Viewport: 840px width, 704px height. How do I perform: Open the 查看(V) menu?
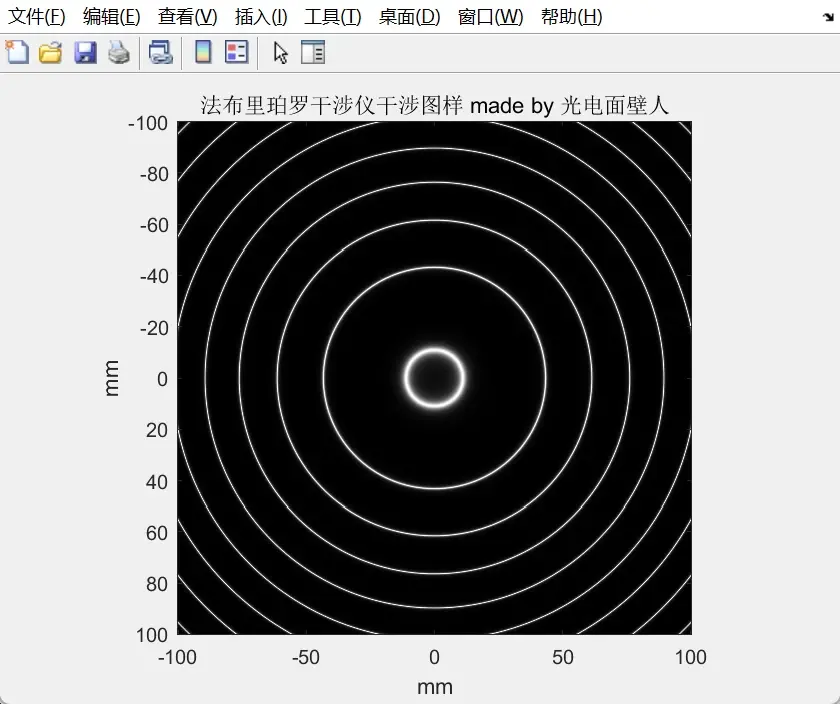pos(188,17)
